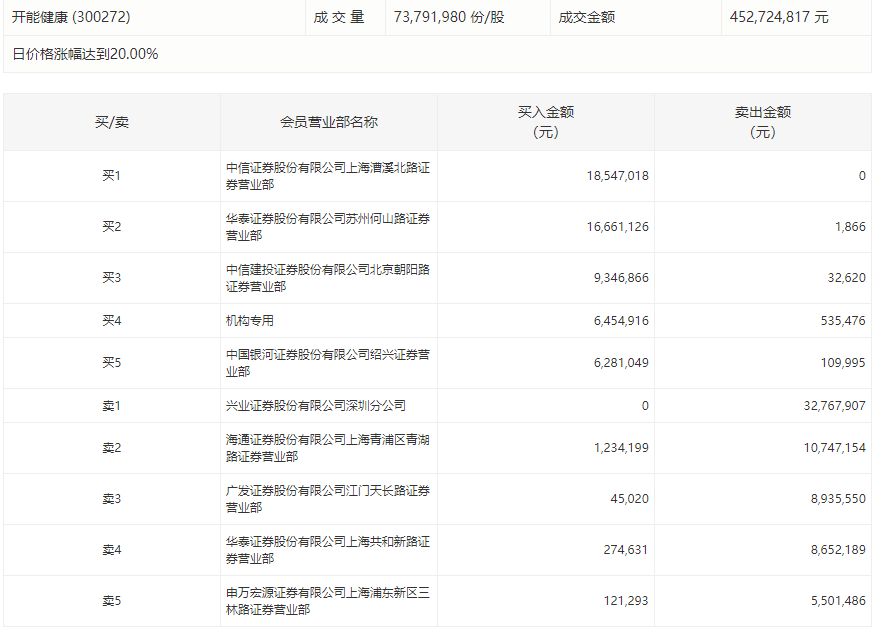The width and height of the screenshot is (880, 634).
Task: Click 中信证券上海漕溪北路证券营业部 name
Action: click(328, 176)
